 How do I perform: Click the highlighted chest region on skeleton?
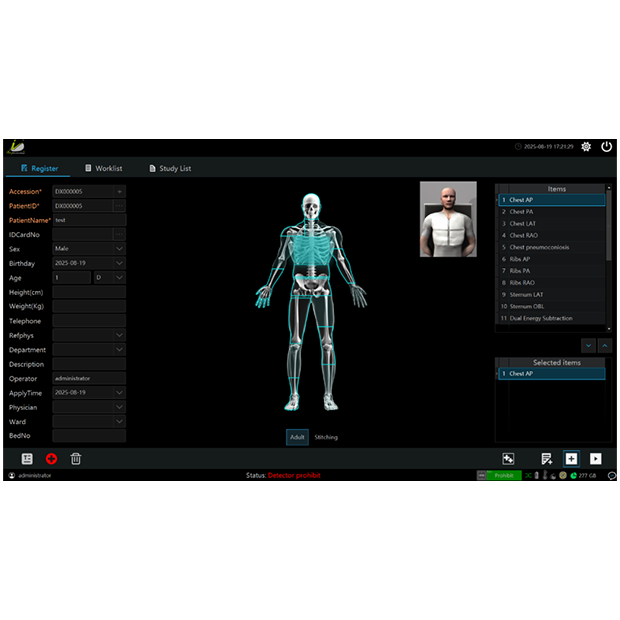coord(311,249)
